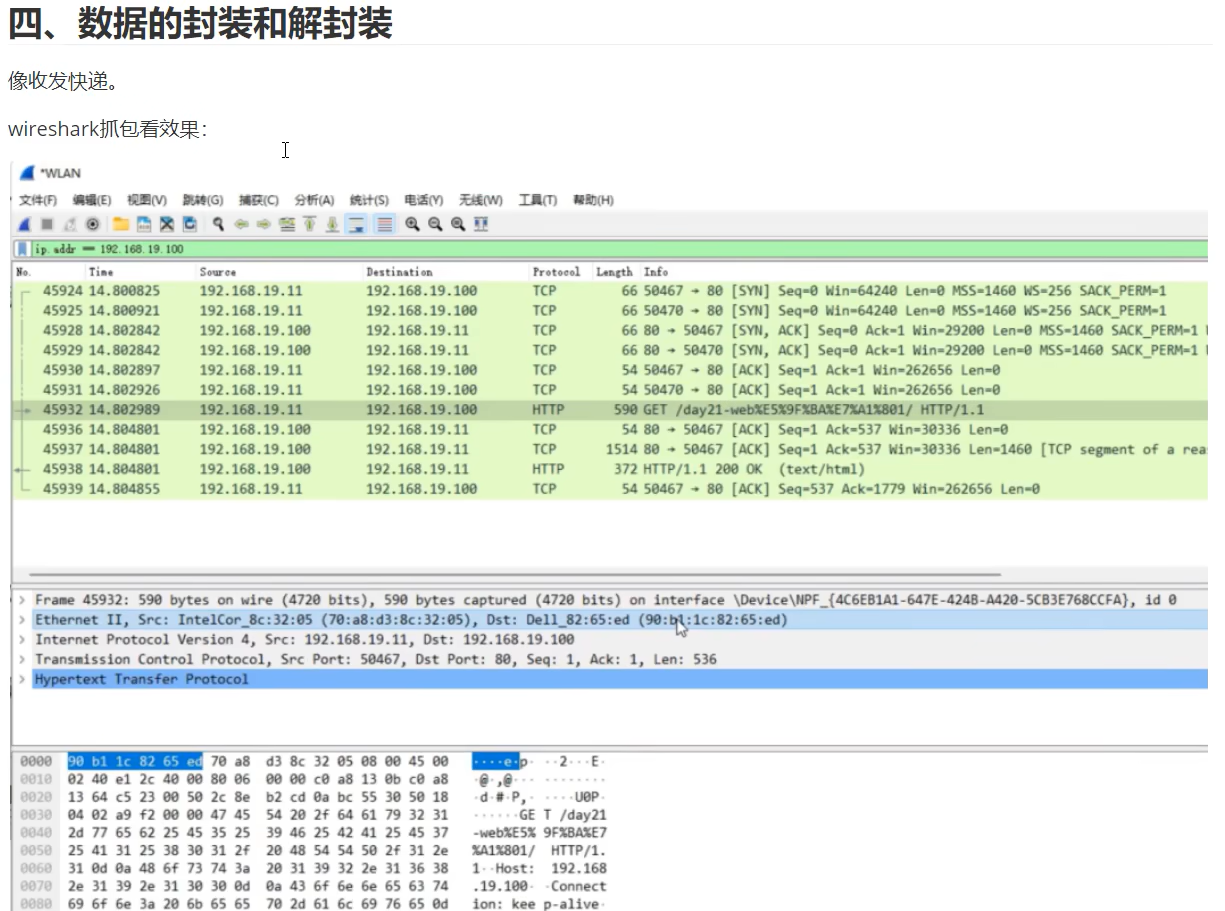This screenshot has width=1225, height=911.
Task: Reset text to normal size
Action: pyautogui.click(x=458, y=225)
